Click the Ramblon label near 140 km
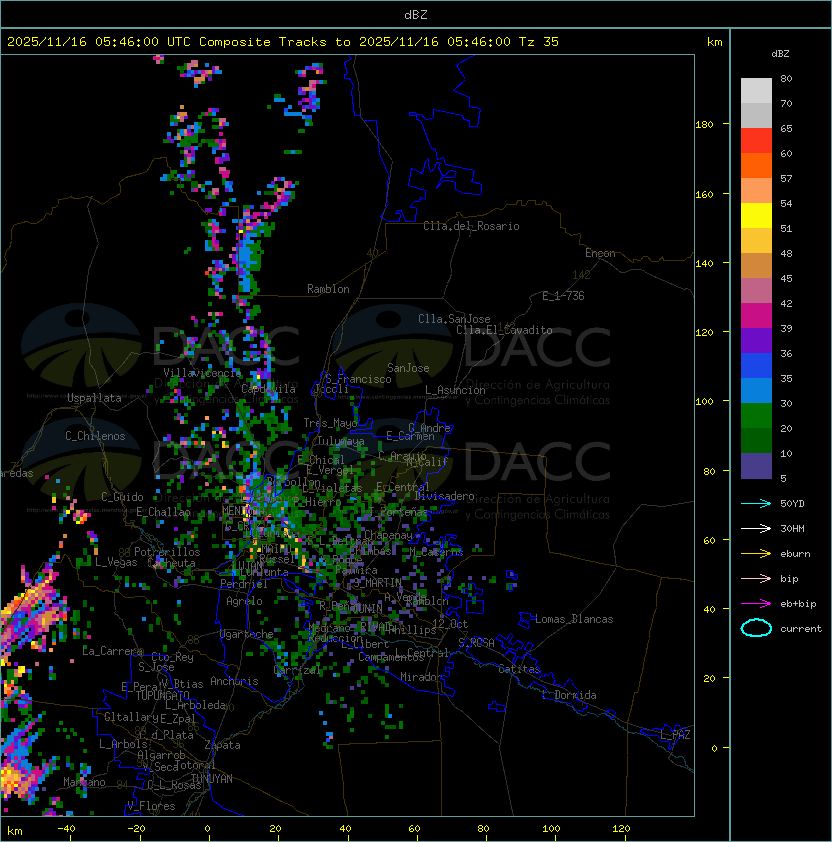This screenshot has height=842, width=832. [x=328, y=289]
